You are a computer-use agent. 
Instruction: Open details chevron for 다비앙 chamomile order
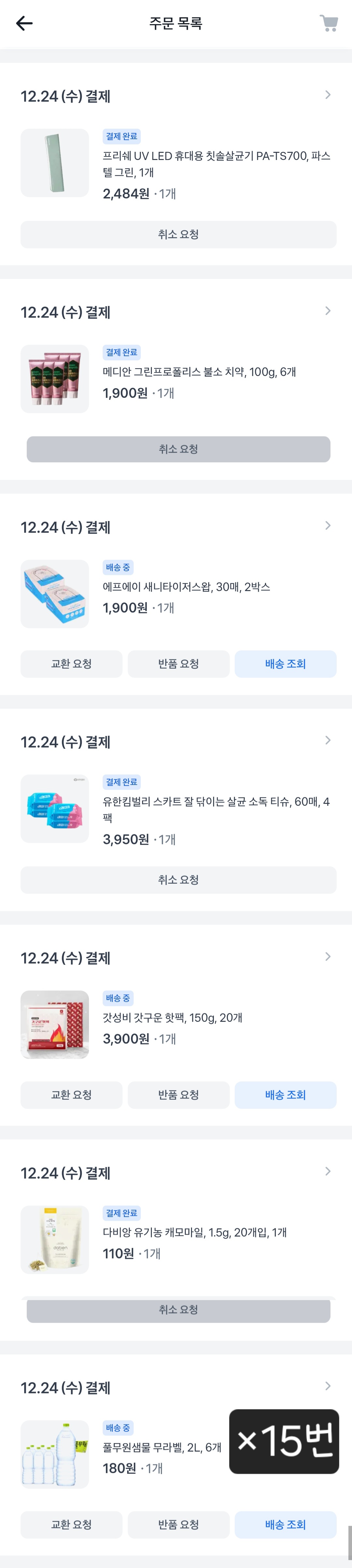click(328, 1172)
